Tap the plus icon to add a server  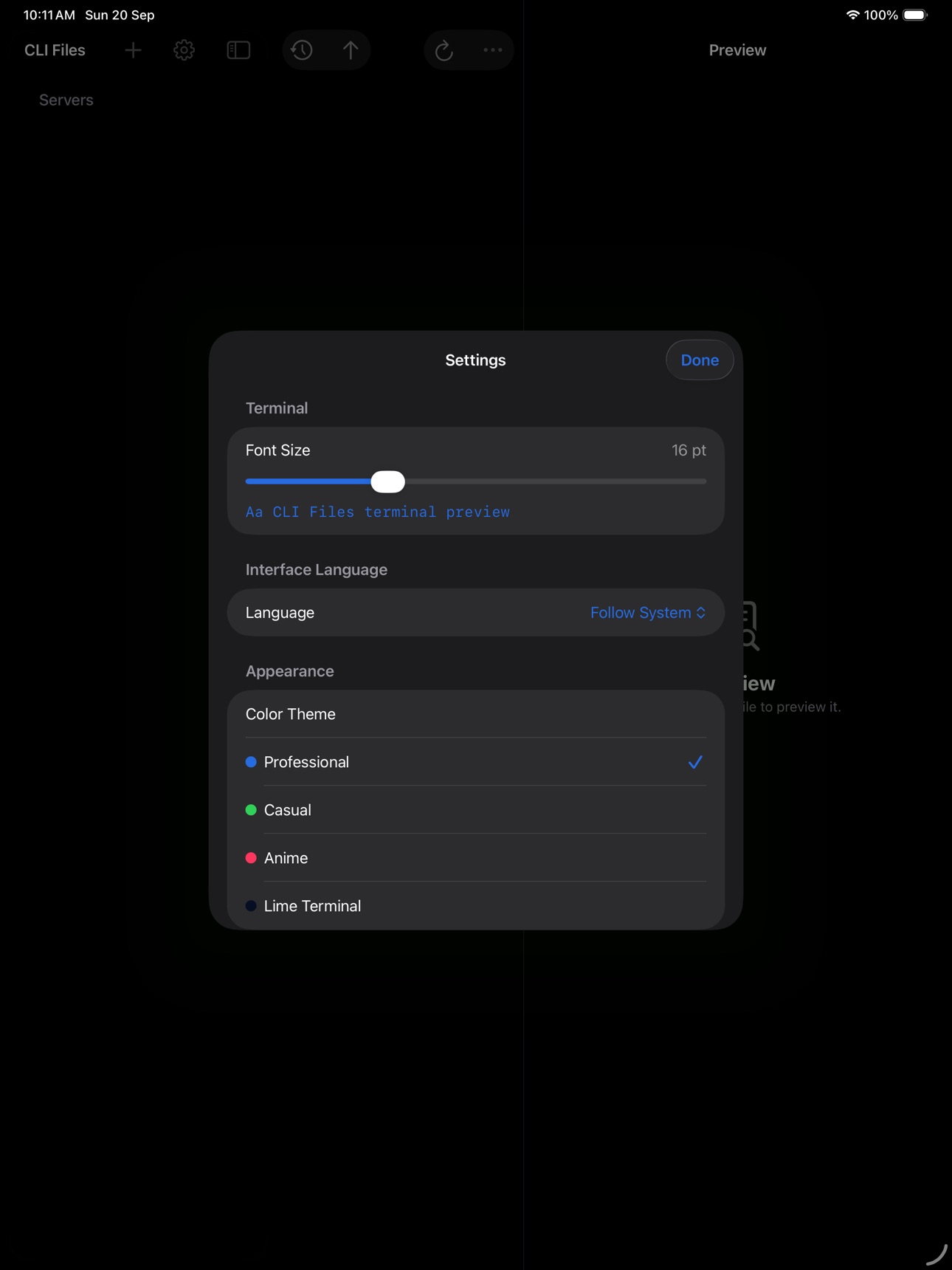(133, 50)
